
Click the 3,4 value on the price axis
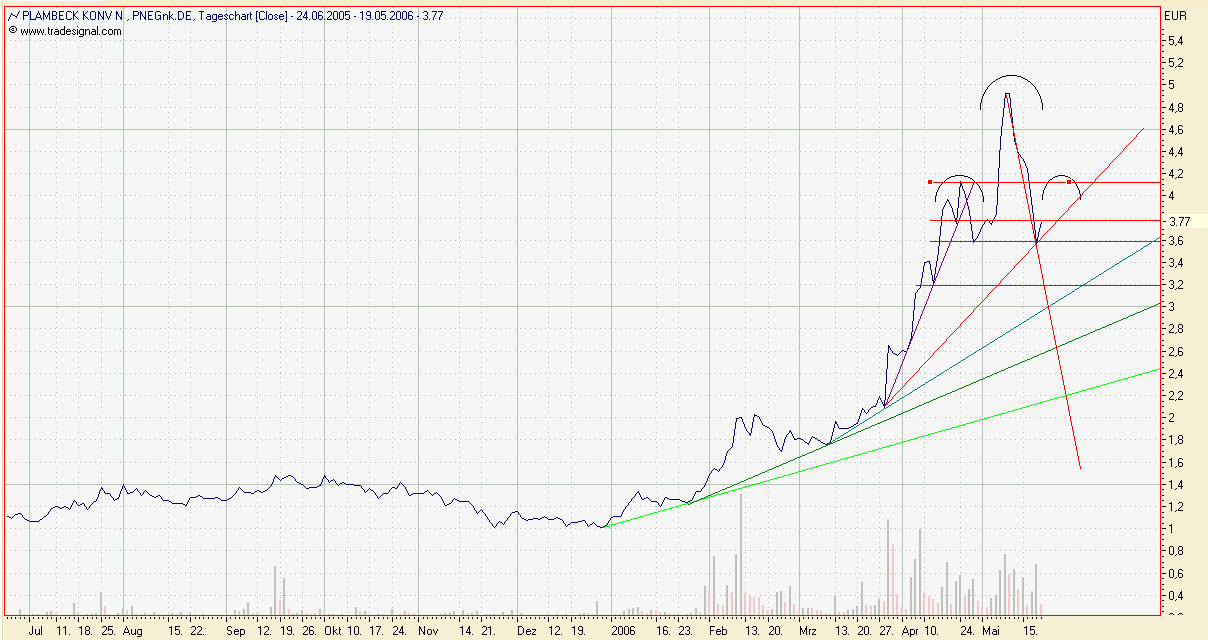[1176, 263]
